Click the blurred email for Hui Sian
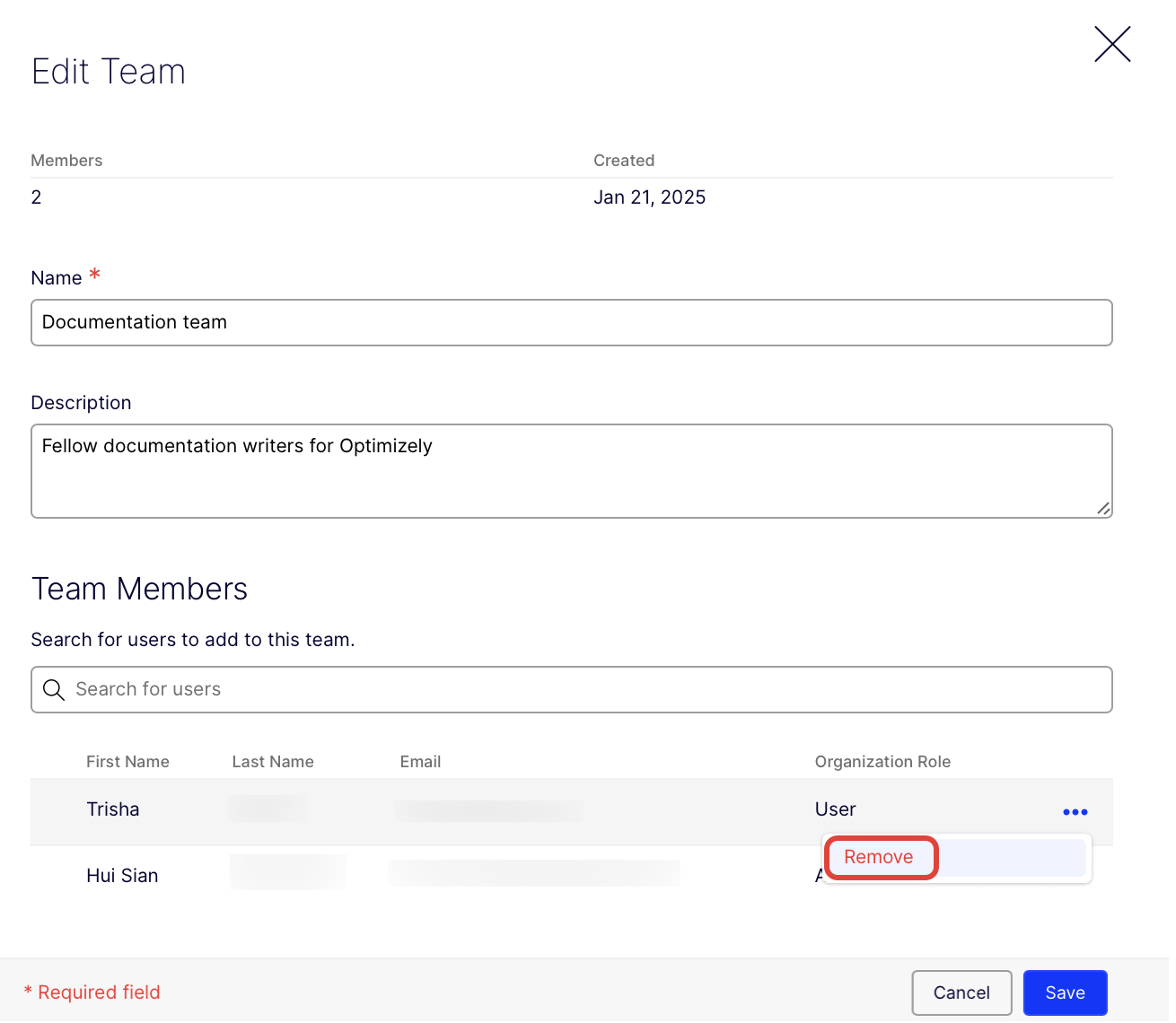This screenshot has width=1176, height=1023. (533, 873)
